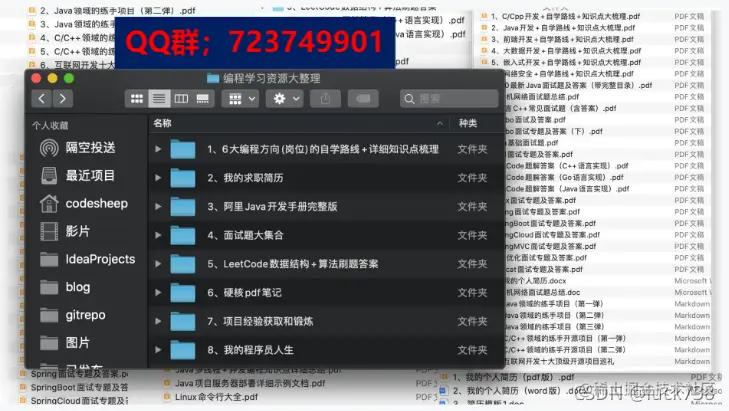Image resolution: width=729 pixels, height=411 pixels.
Task: Select 1、C/Cpp开发+自学路线 pdf in background window
Action: point(565,16)
